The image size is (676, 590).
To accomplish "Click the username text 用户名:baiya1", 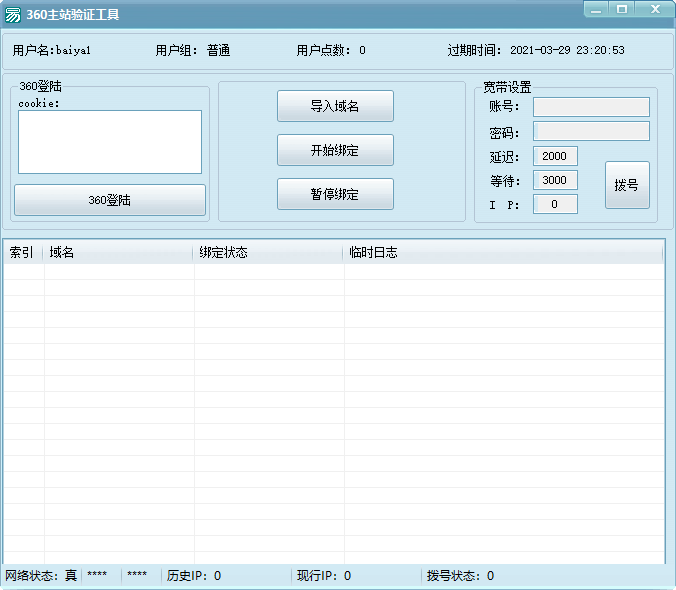I will 52,50.
